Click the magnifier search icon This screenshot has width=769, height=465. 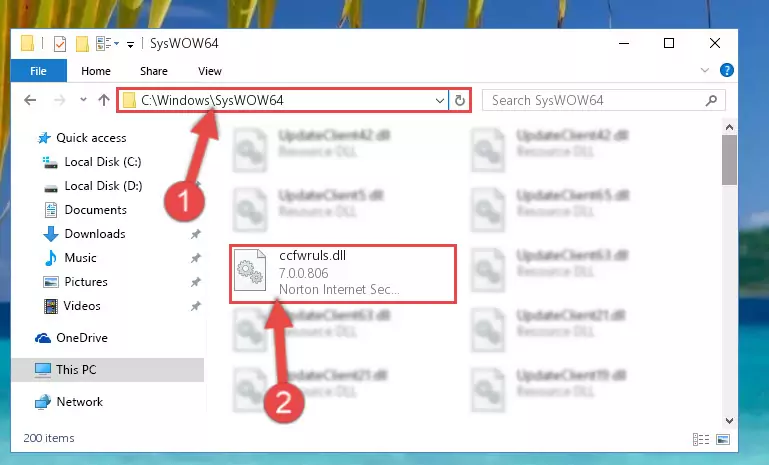tap(711, 101)
